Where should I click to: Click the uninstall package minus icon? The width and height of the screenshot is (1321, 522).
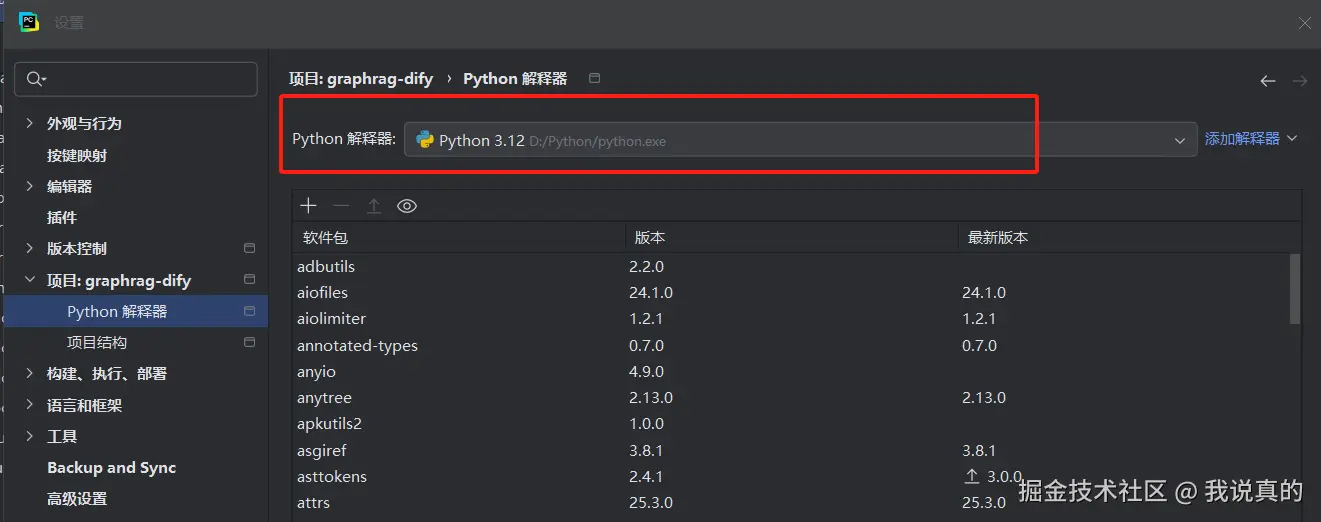point(341,206)
